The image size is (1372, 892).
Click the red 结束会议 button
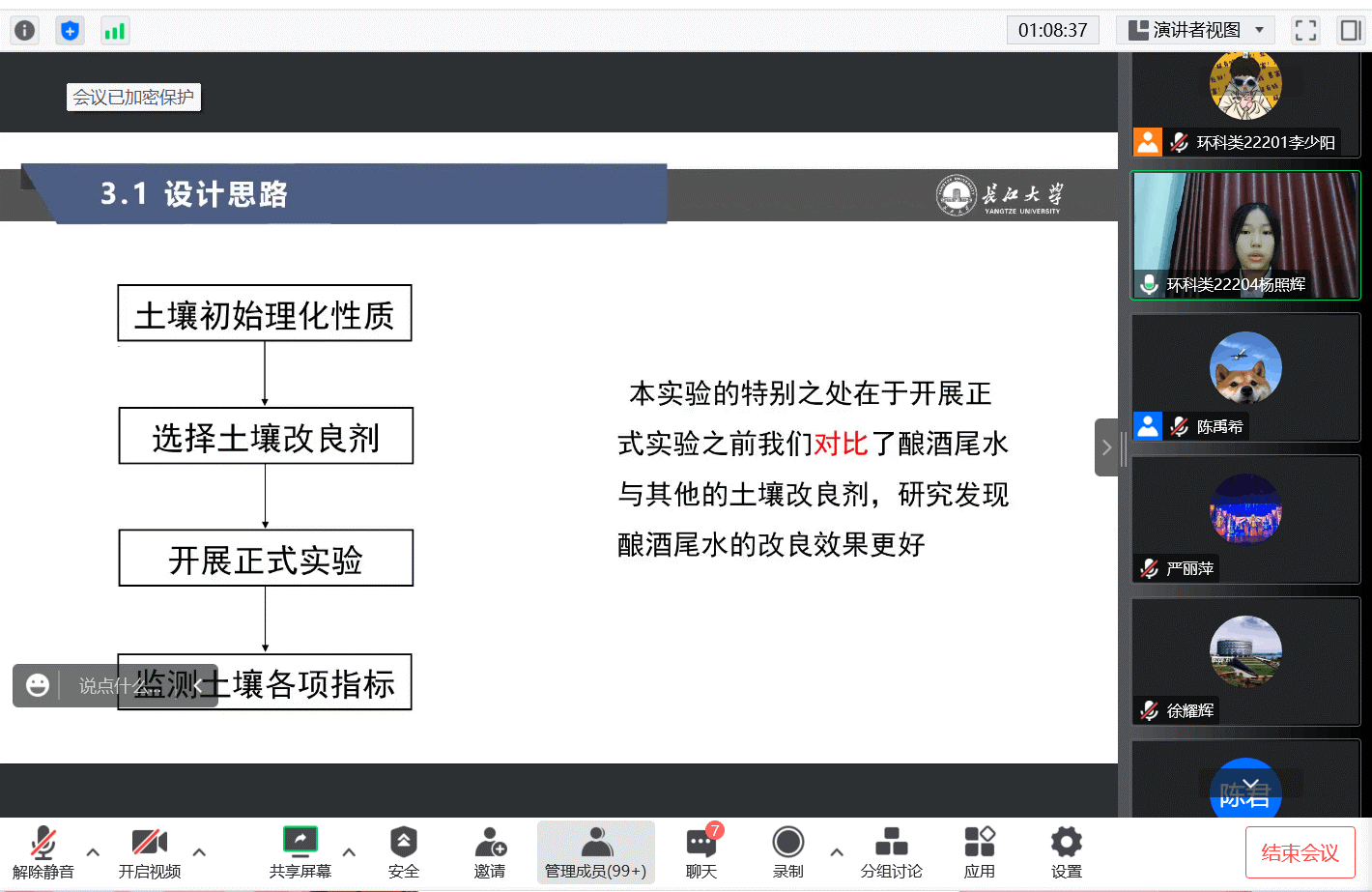point(1300,852)
